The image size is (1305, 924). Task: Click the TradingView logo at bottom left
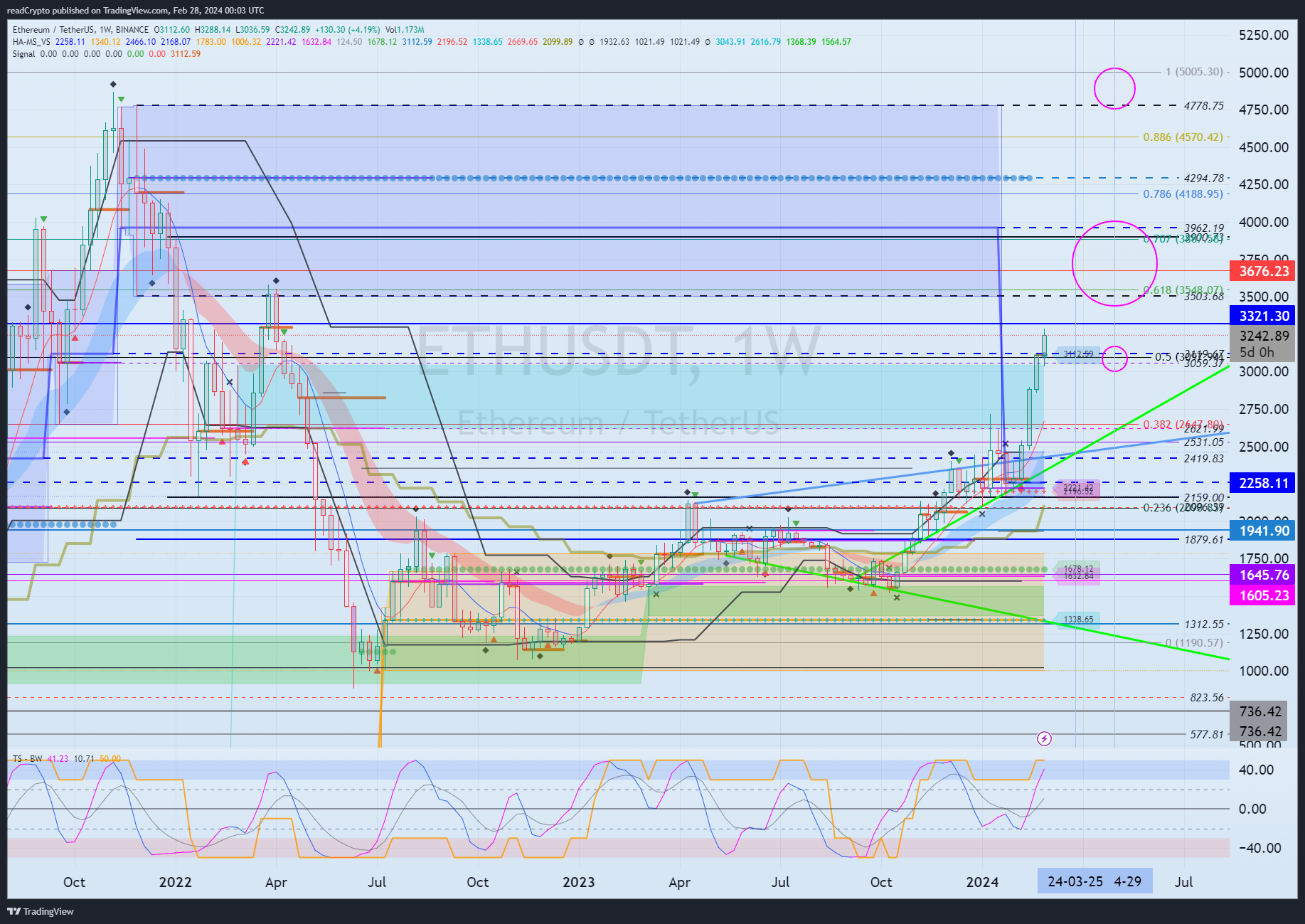(x=41, y=911)
